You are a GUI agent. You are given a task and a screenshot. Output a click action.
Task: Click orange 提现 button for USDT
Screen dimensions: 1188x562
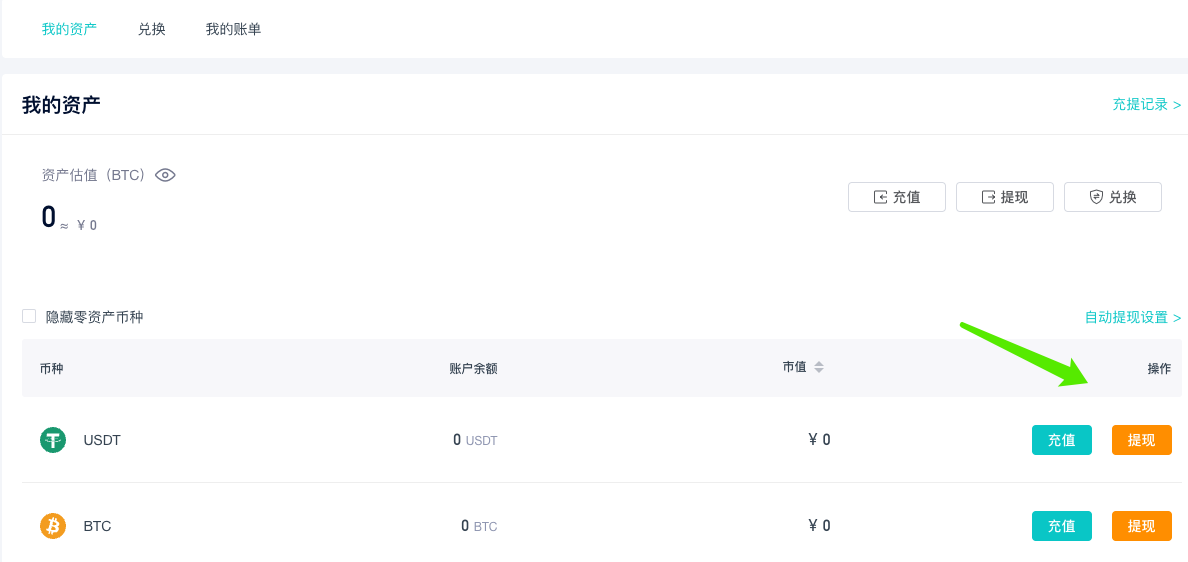[x=1142, y=440]
